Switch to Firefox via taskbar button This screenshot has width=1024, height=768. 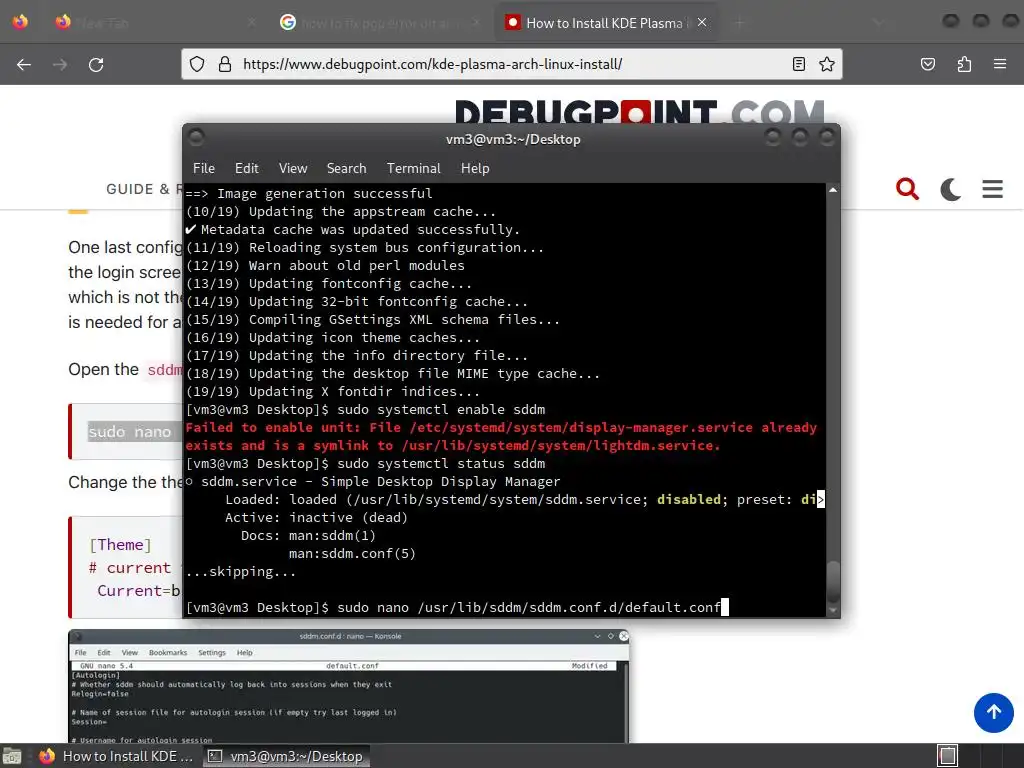coord(116,756)
